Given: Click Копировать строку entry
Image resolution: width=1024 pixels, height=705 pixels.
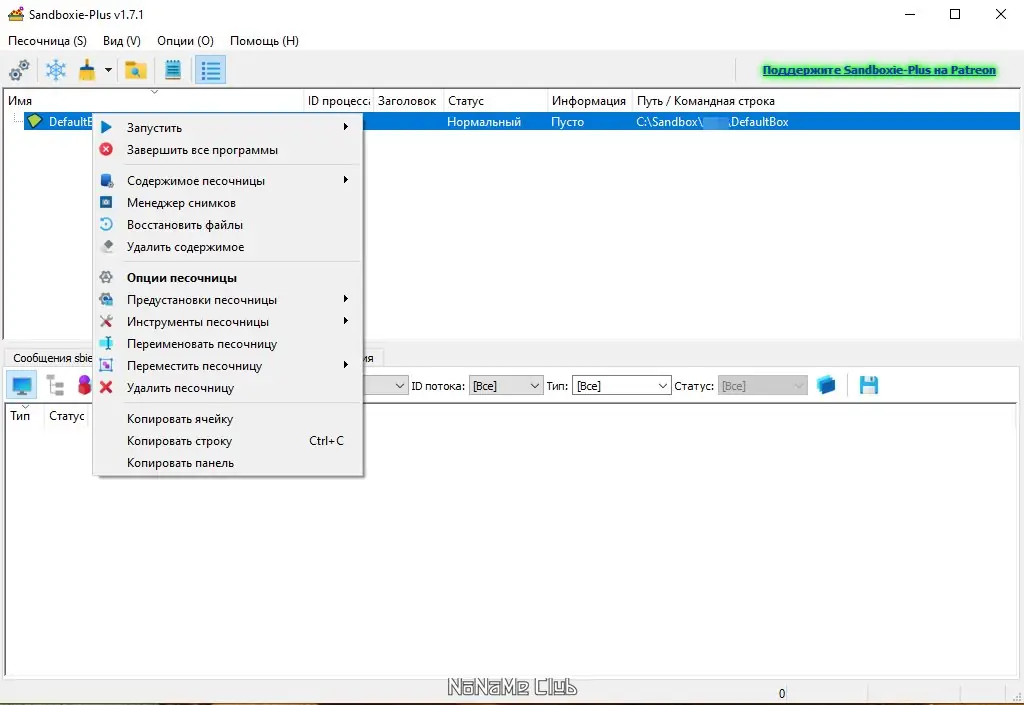Looking at the screenshot, I should pyautogui.click(x=228, y=441).
